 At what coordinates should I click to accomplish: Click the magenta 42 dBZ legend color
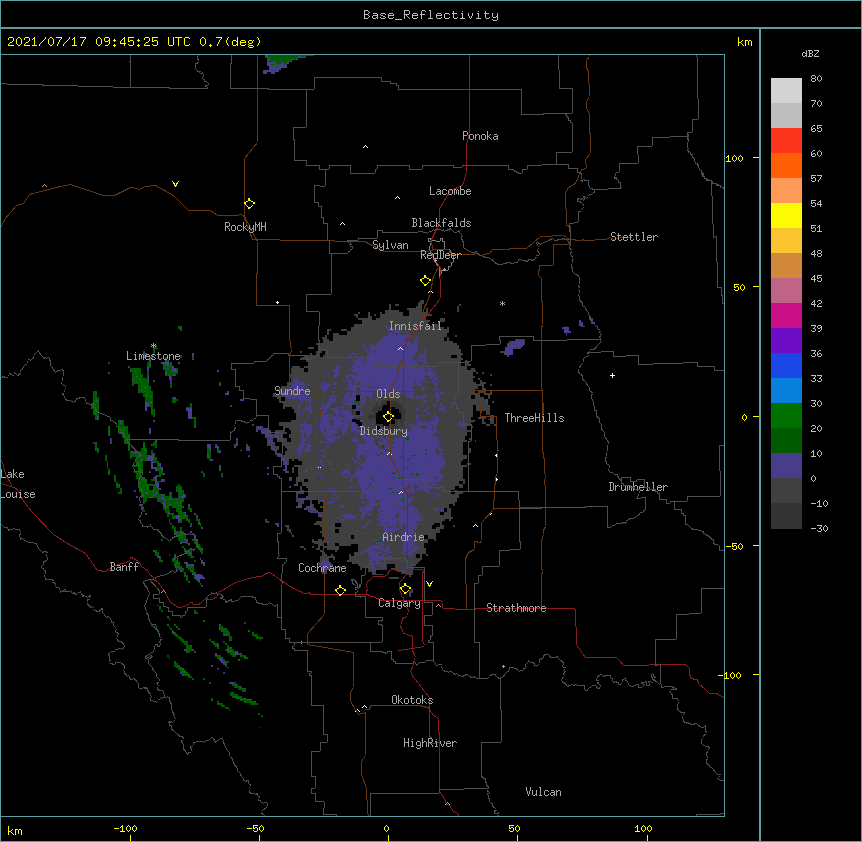[786, 315]
